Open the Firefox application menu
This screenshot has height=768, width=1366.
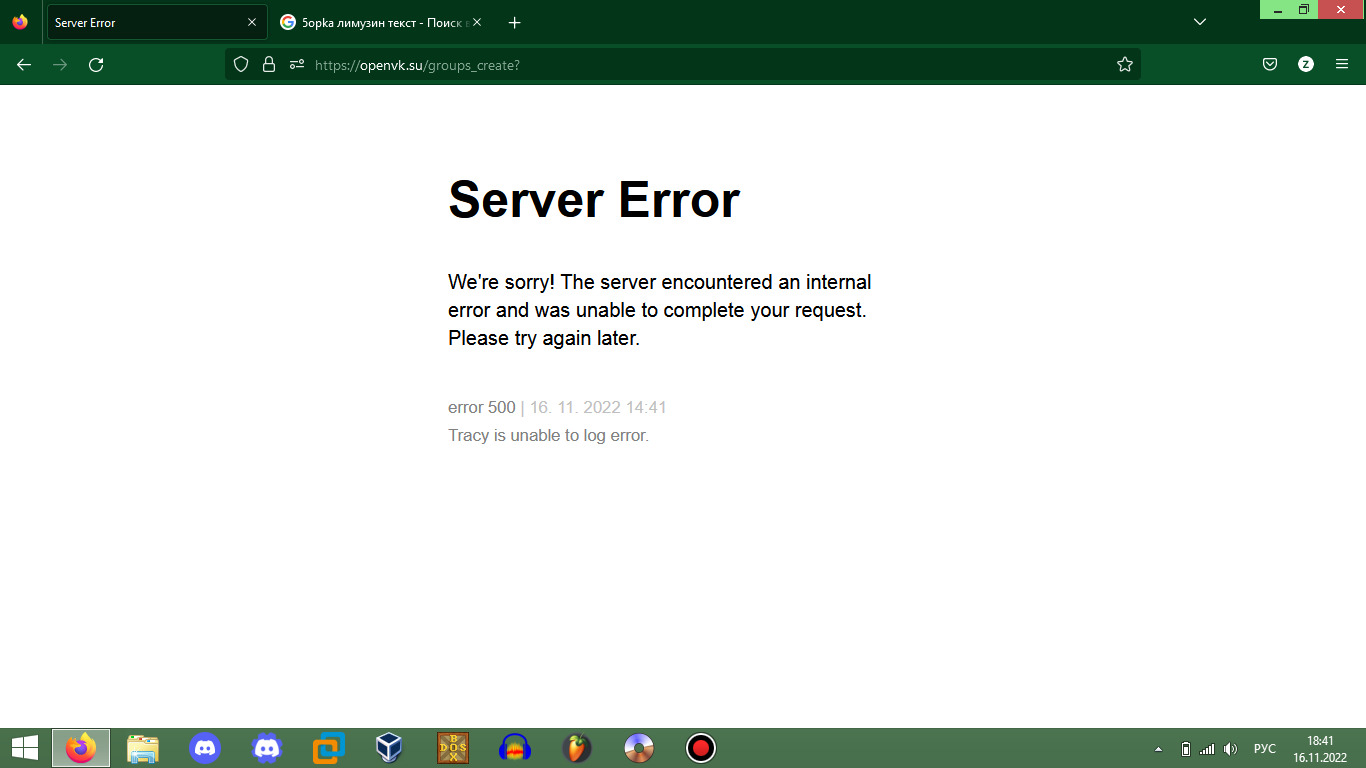pos(1342,64)
